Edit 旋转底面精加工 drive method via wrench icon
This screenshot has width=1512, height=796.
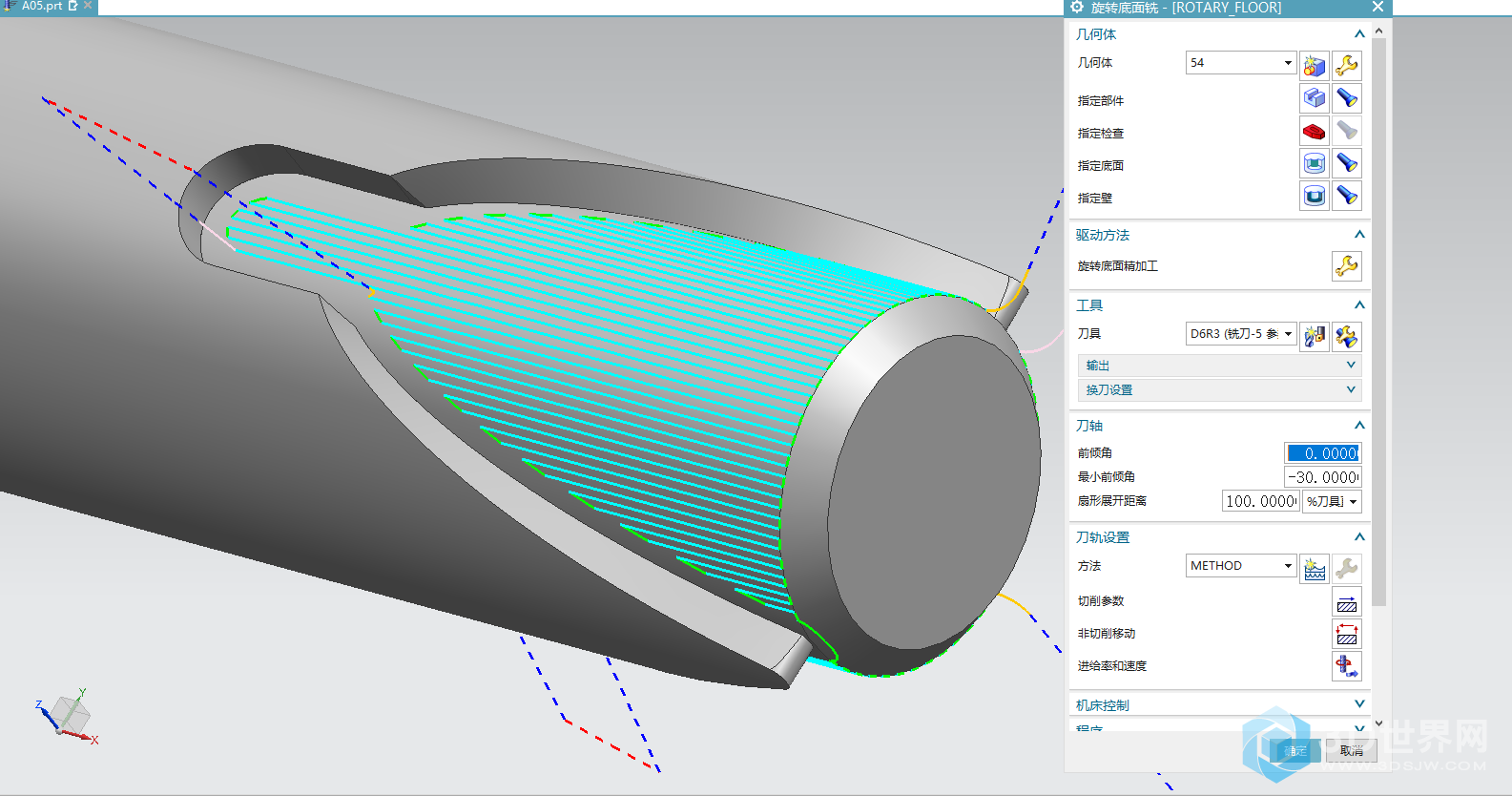[x=1347, y=266]
